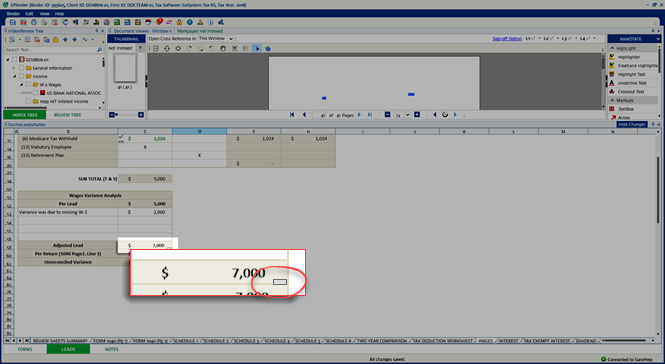
Task: Click the Print icon in main toolbar
Action: click(34, 22)
